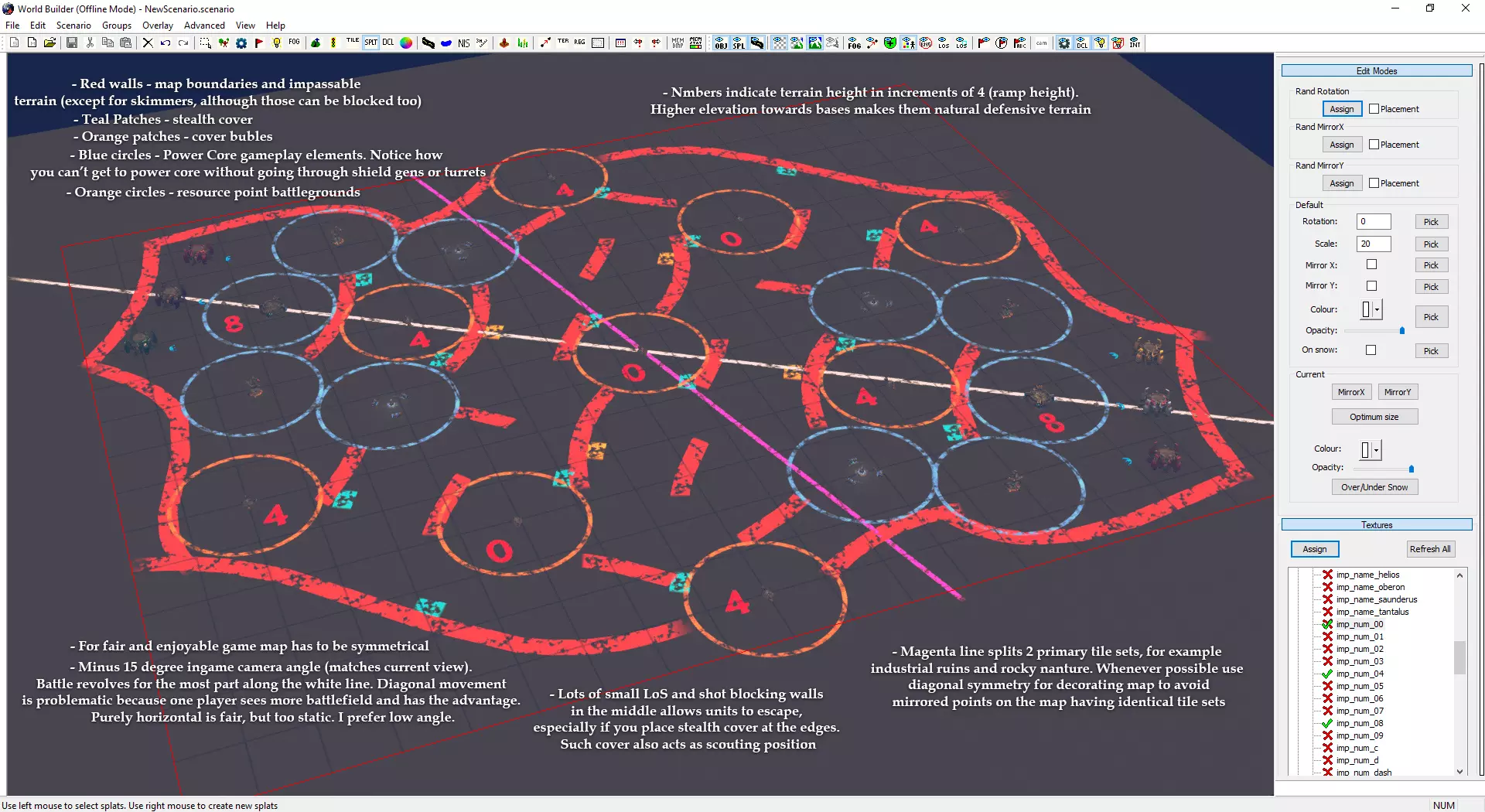Toggle DCL decal visibility eye icon

tap(1082, 43)
